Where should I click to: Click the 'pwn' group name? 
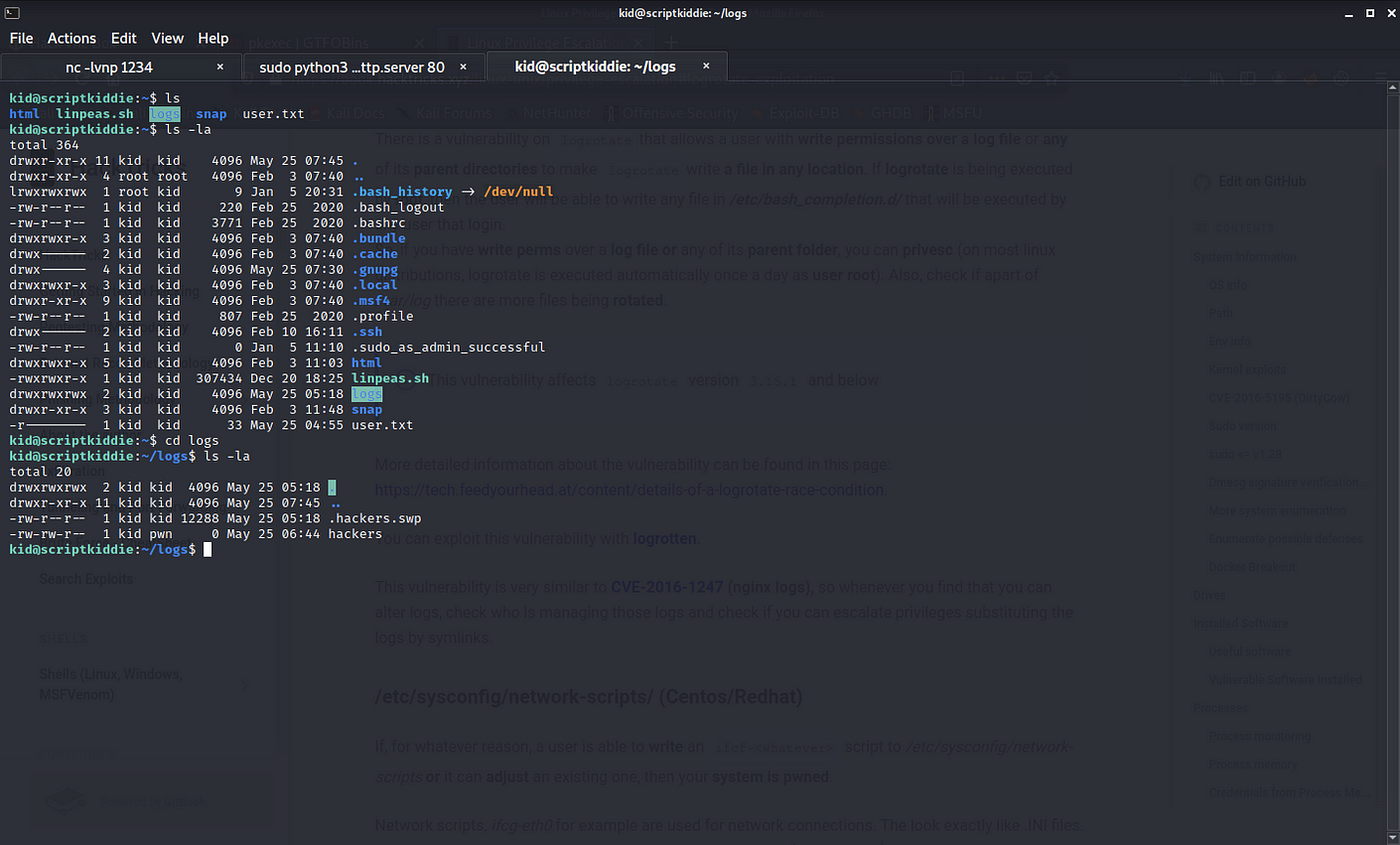(162, 534)
